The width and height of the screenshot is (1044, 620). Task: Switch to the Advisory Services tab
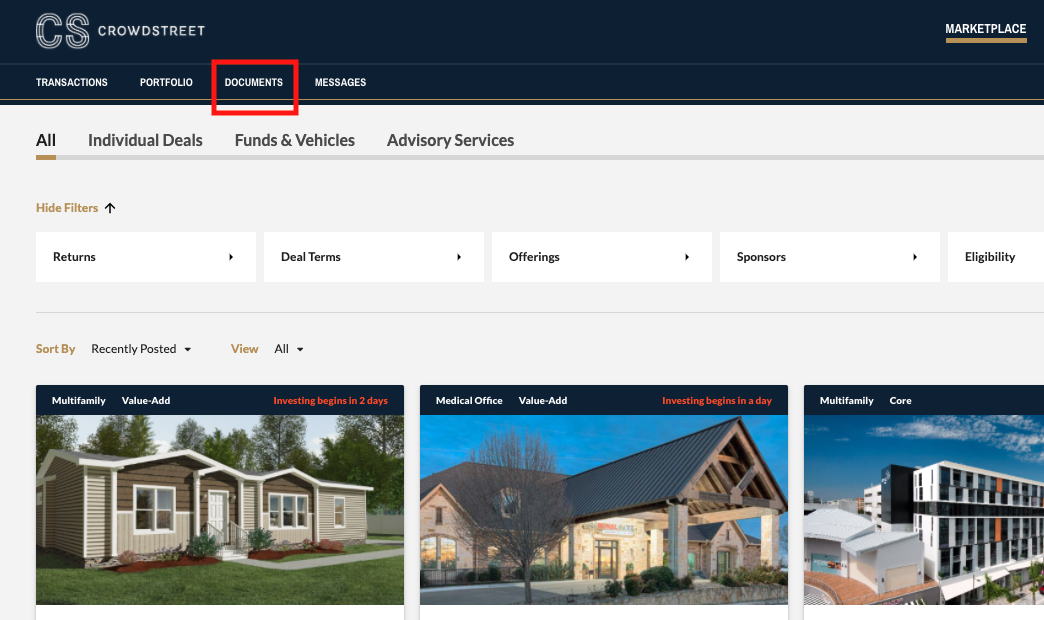(x=451, y=141)
